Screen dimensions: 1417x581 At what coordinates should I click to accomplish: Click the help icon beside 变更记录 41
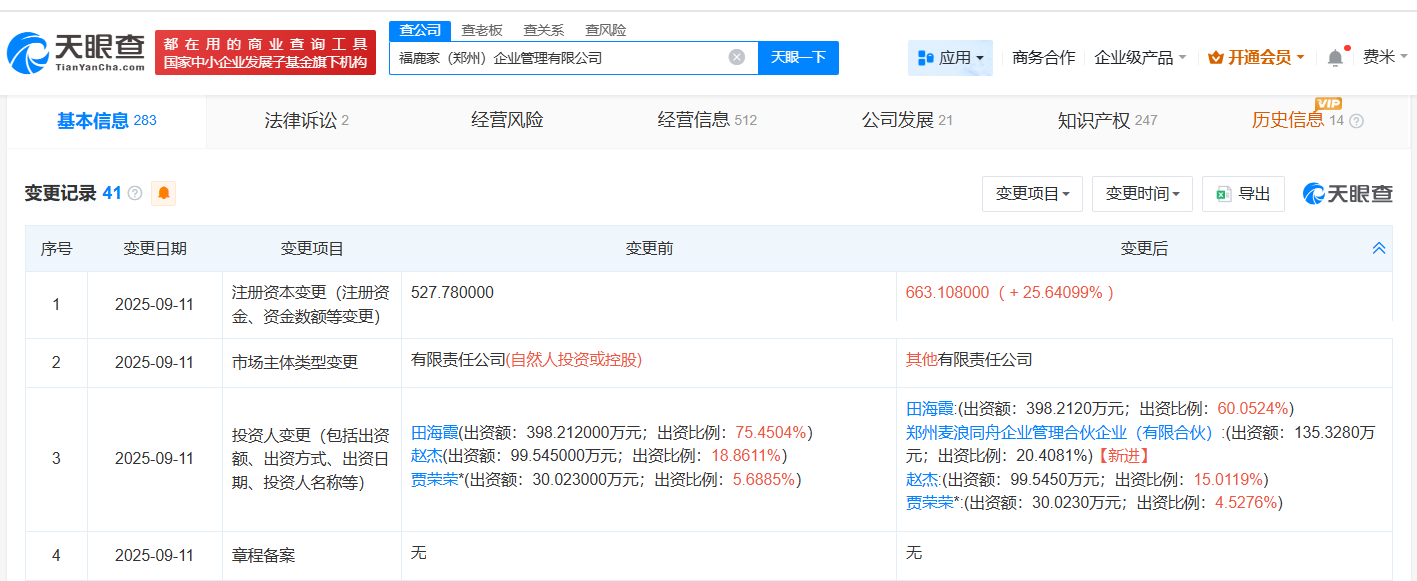pyautogui.click(x=135, y=193)
